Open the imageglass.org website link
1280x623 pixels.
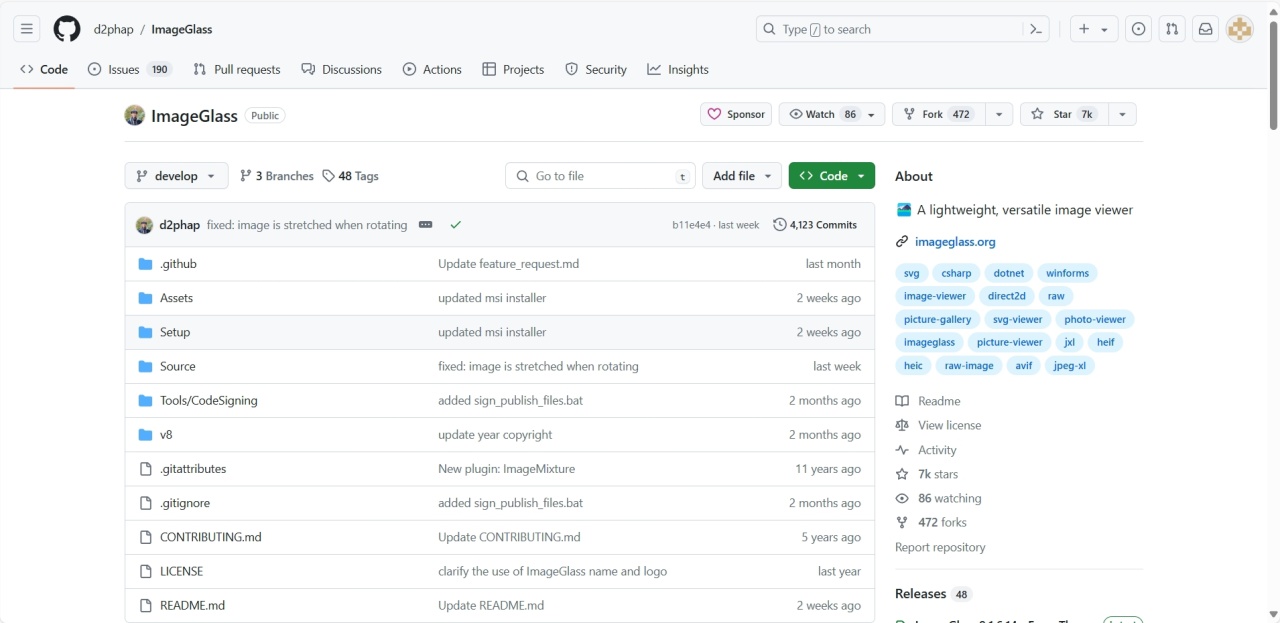click(955, 242)
